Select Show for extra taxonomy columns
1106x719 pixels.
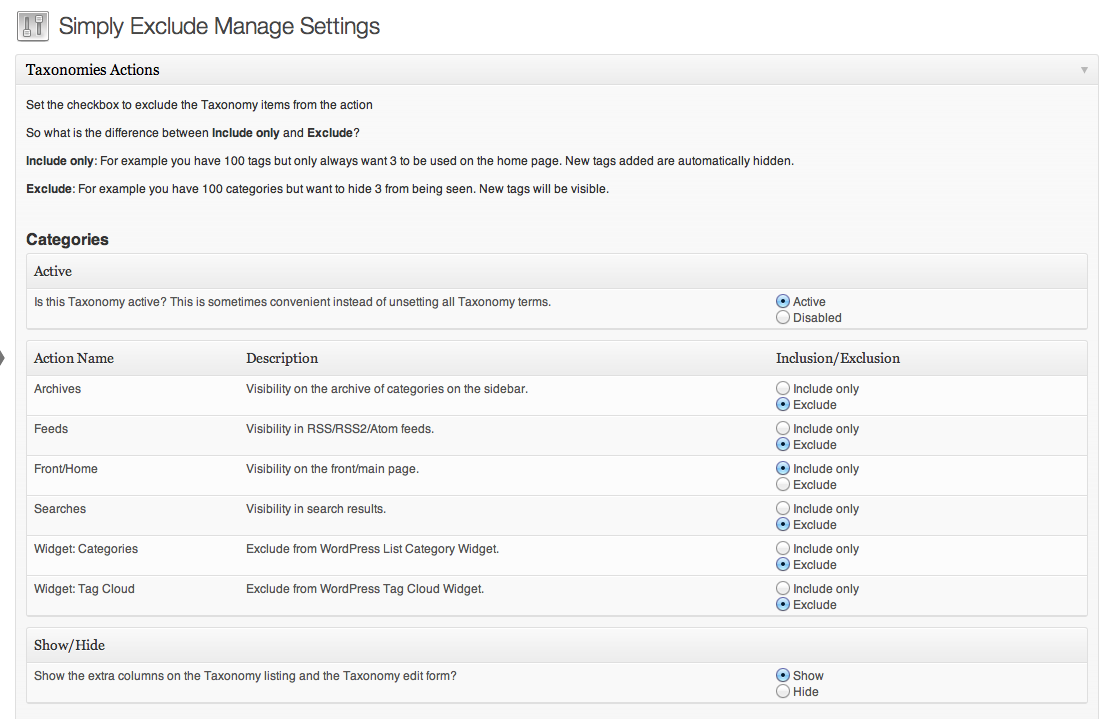coord(783,675)
